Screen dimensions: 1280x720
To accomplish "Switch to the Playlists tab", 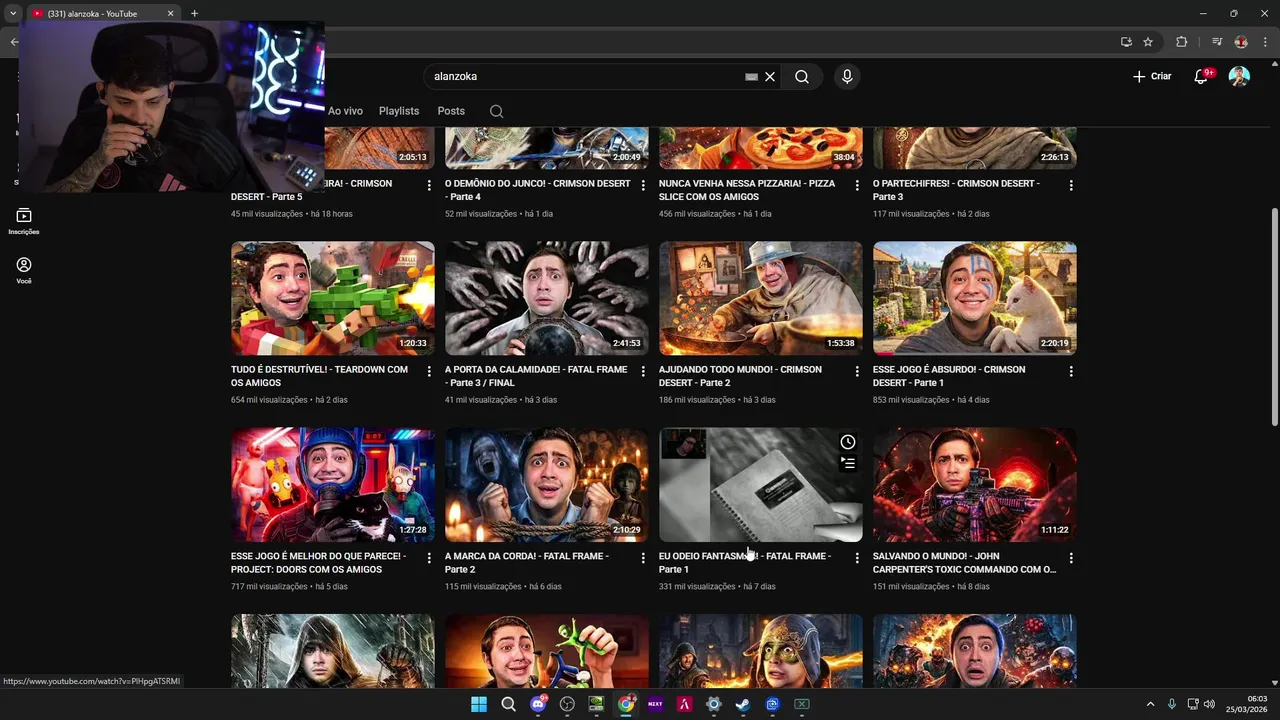I will click(399, 111).
